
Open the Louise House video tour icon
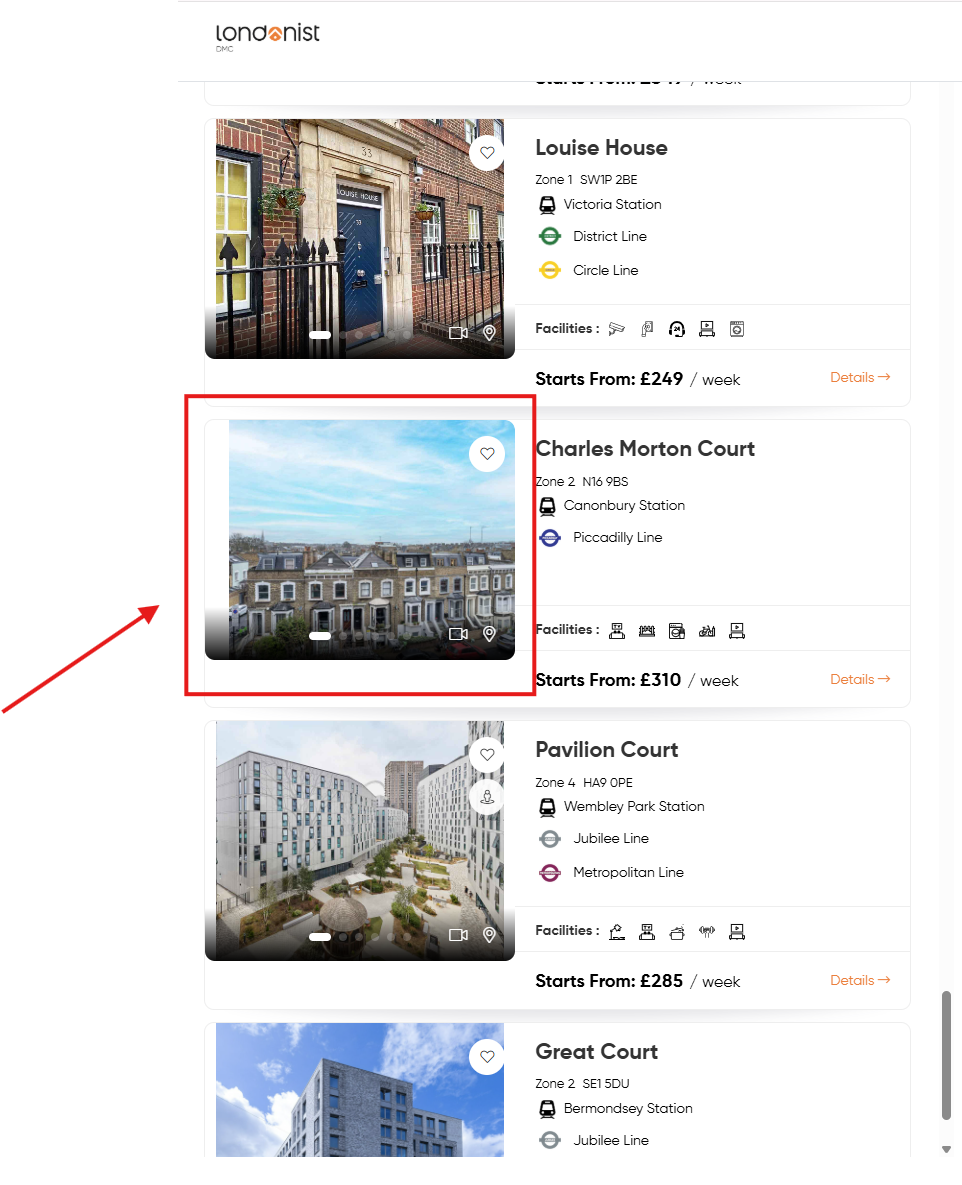458,333
